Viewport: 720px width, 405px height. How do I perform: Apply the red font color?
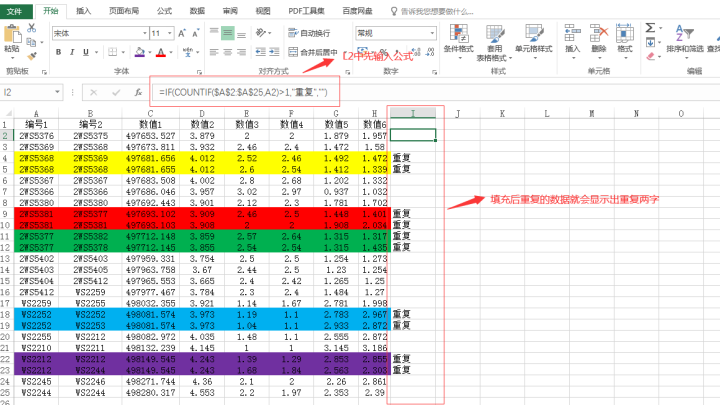tap(161, 52)
